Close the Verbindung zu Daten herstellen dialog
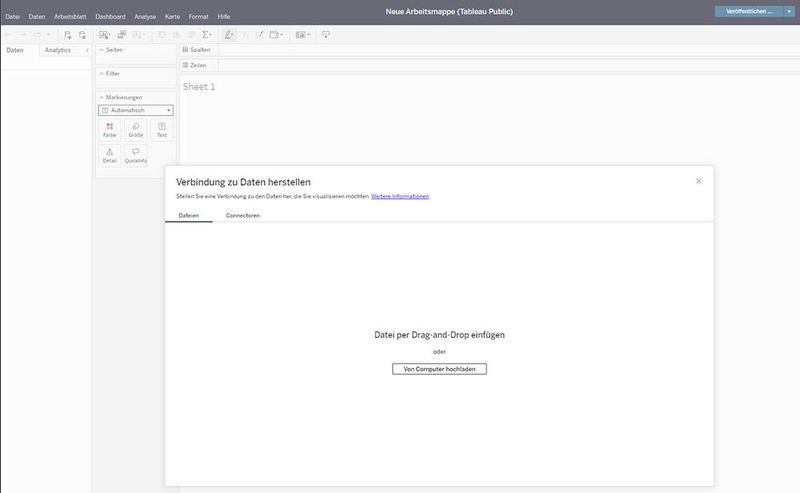 click(698, 181)
